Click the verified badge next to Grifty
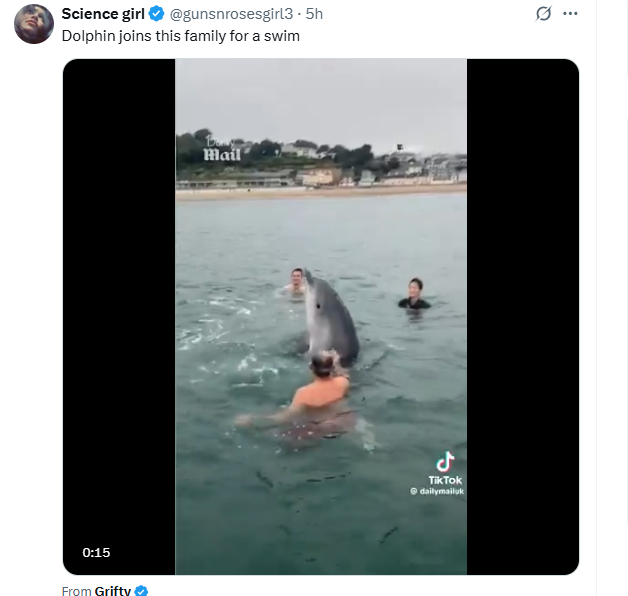The width and height of the screenshot is (628, 596). click(x=141, y=590)
